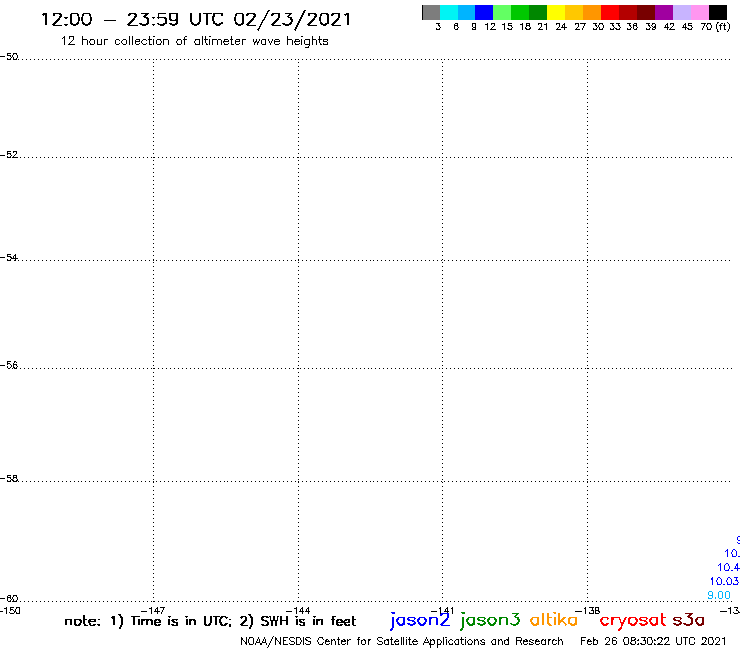Pick the purple legend swatch
740x650 pixels.
pos(664,12)
